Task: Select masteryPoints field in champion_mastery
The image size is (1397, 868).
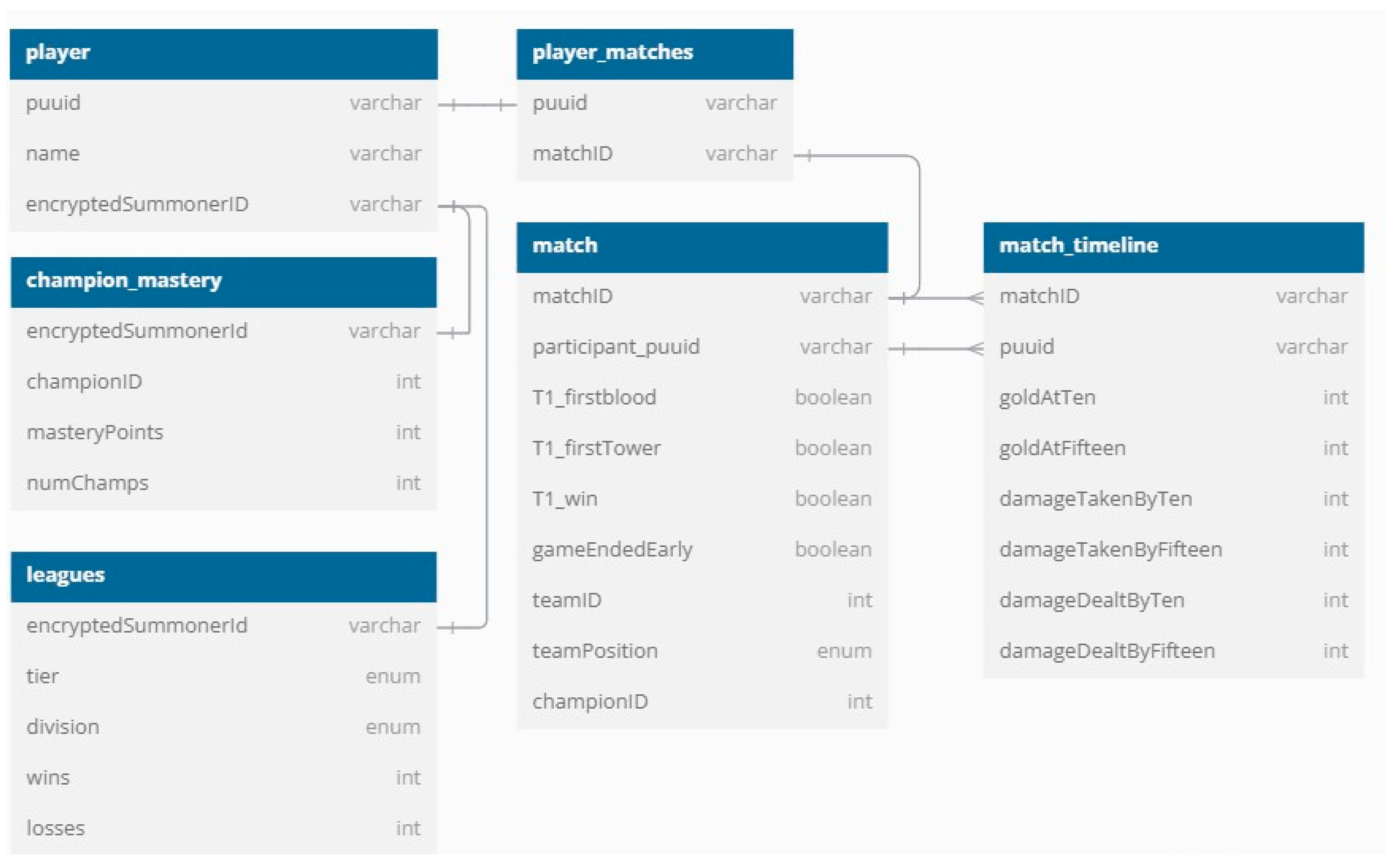Action: click(x=223, y=433)
